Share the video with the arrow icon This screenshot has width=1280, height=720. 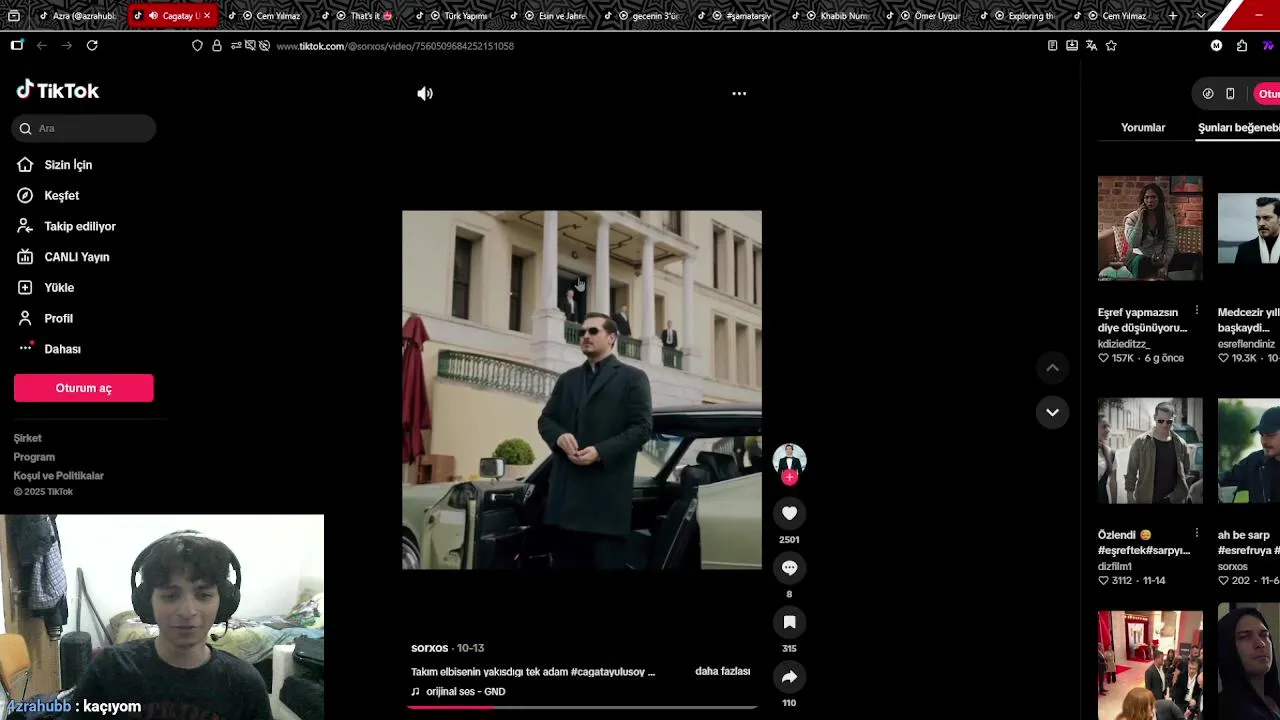[x=789, y=677]
